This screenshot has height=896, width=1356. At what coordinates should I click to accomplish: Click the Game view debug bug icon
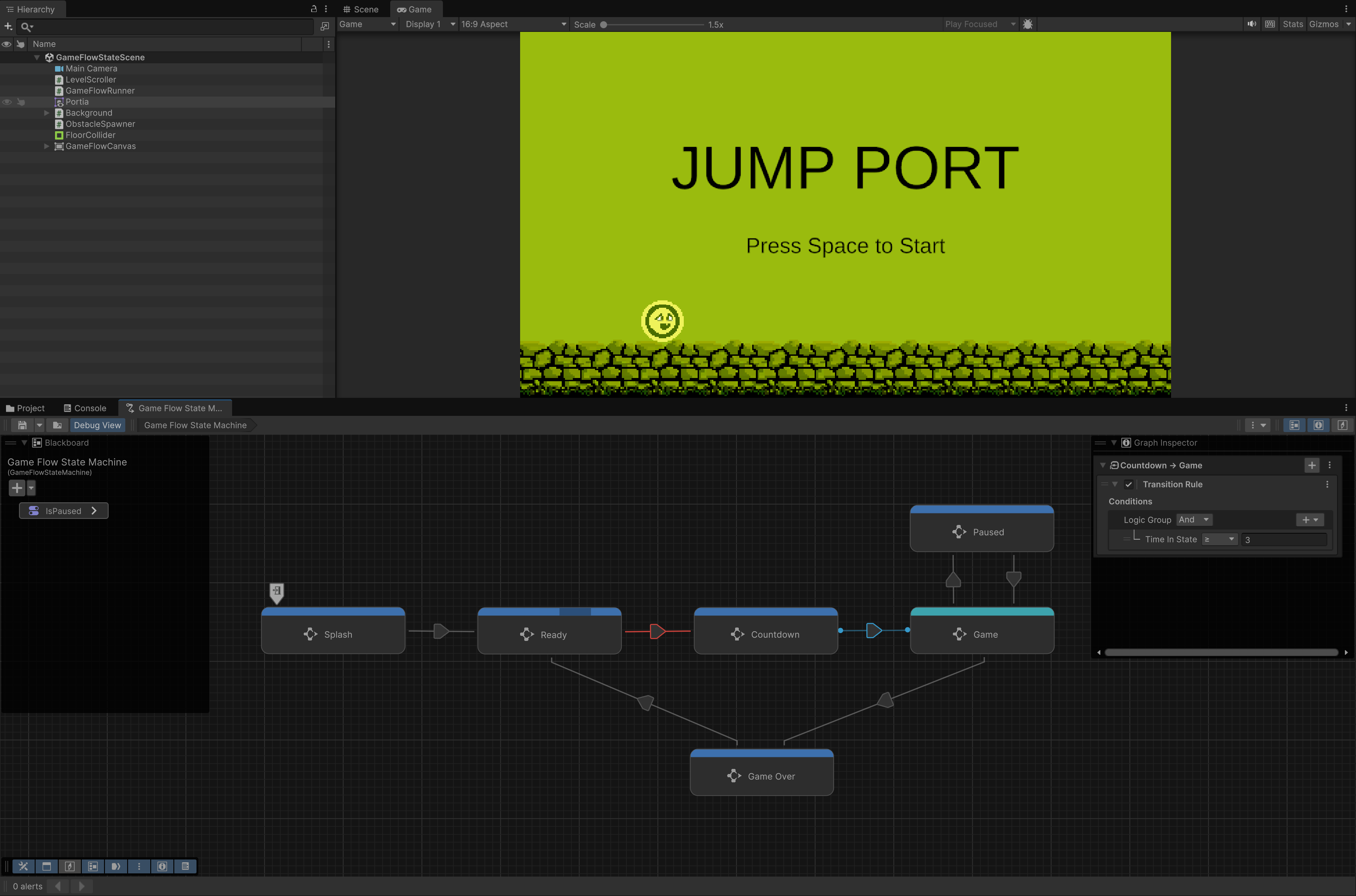[x=1027, y=24]
